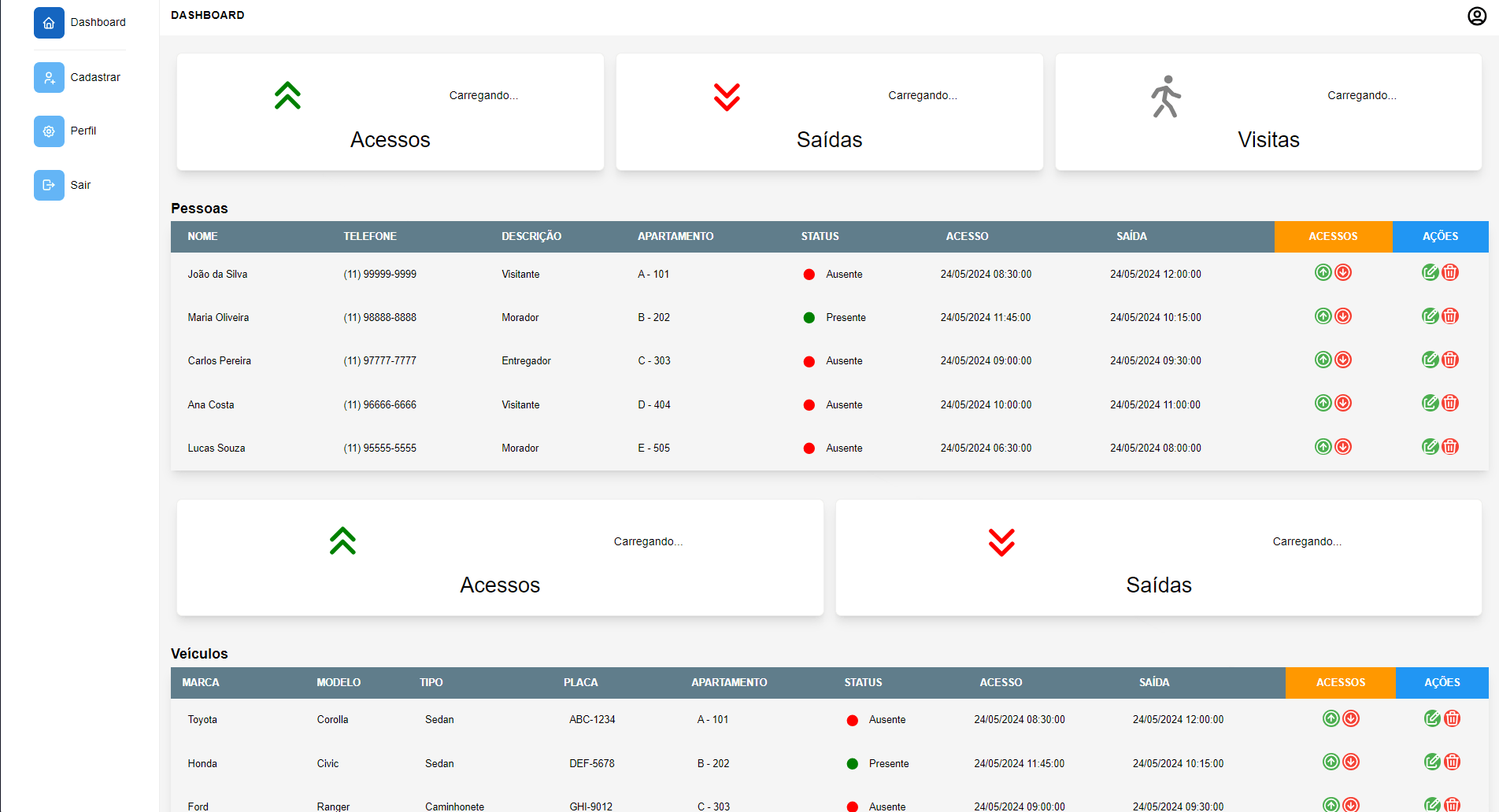Register exit for Lucas Souza
Image resolution: width=1499 pixels, height=812 pixels.
1343,446
